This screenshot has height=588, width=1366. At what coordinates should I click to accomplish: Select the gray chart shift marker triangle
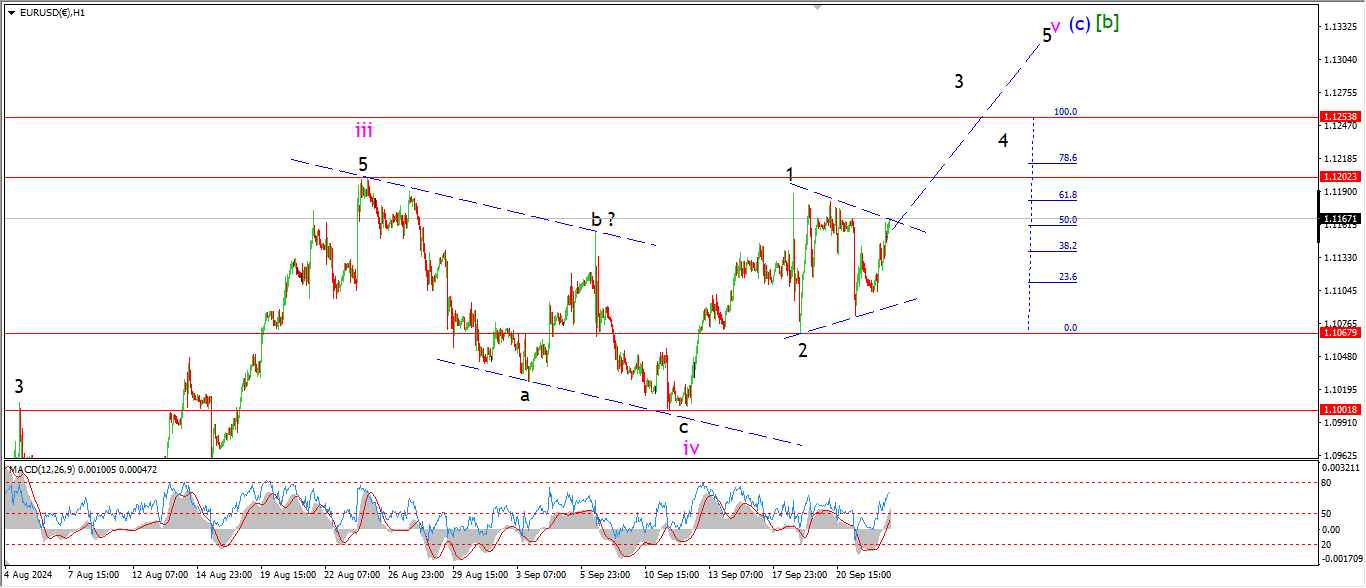pyautogui.click(x=820, y=8)
